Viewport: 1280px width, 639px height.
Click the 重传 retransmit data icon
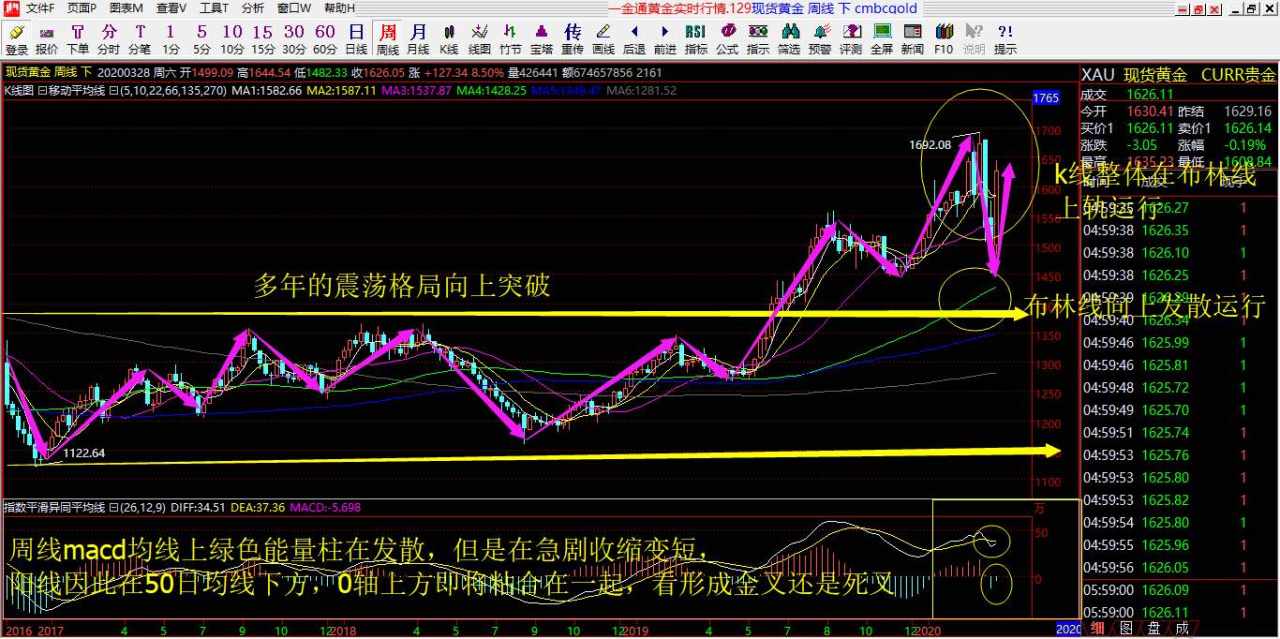pyautogui.click(x=572, y=39)
